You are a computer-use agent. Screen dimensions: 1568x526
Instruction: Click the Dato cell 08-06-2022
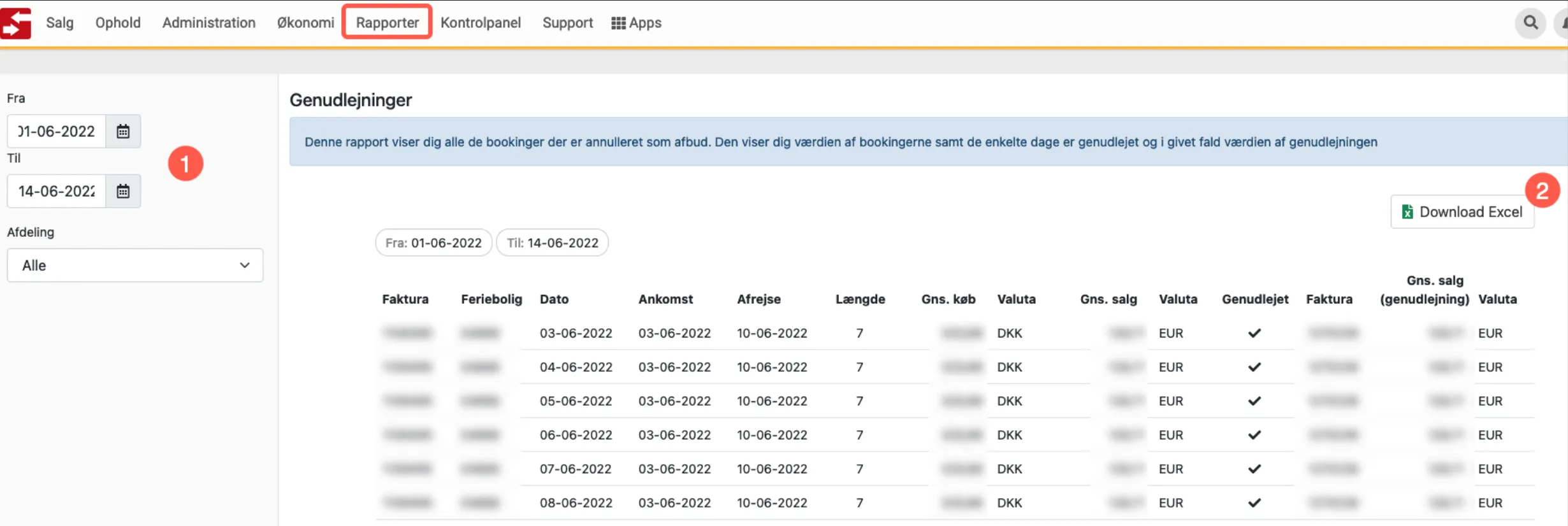(x=576, y=502)
